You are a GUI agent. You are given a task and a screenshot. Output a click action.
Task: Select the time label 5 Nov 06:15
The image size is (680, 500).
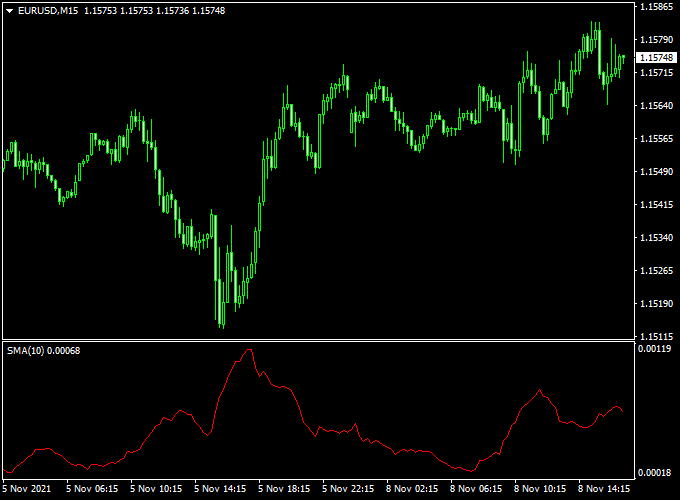[x=92, y=489]
